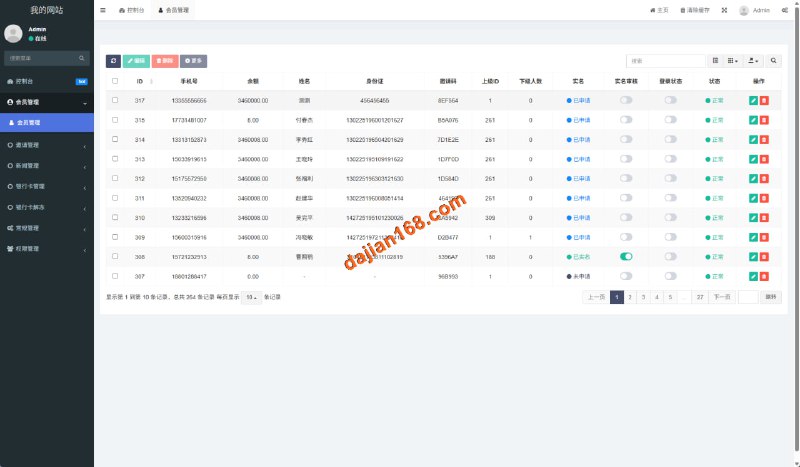The width and height of the screenshot is (800, 467).
Task: Switch to the 控制台 tab
Action: coord(131,9)
